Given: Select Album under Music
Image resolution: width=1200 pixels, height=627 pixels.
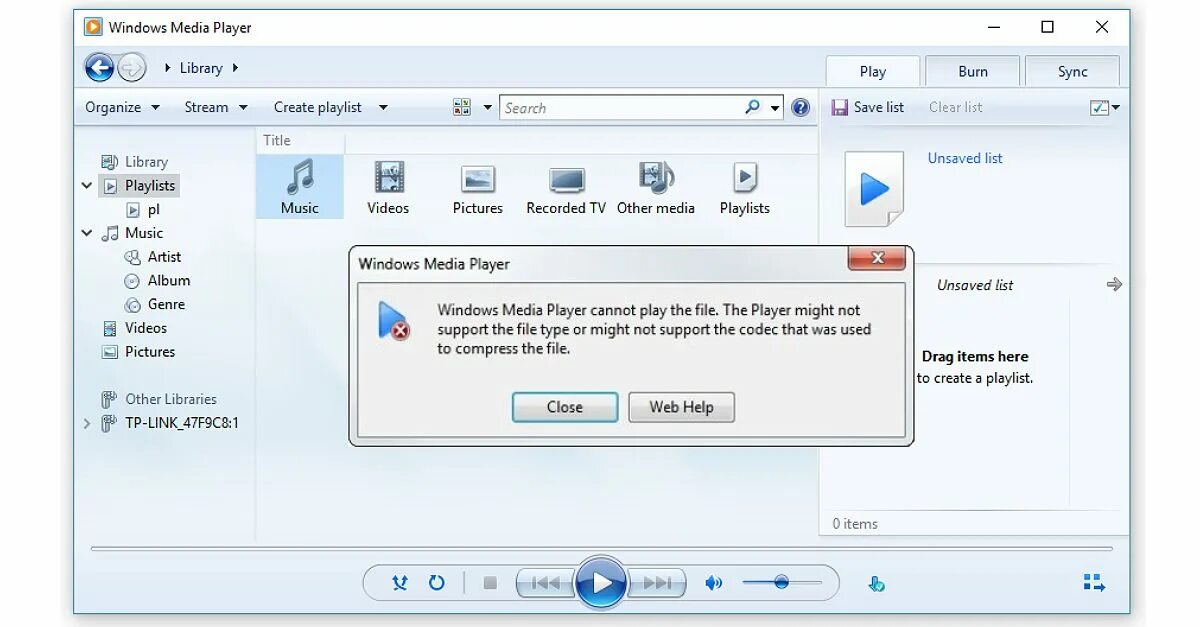Looking at the screenshot, I should [x=157, y=280].
